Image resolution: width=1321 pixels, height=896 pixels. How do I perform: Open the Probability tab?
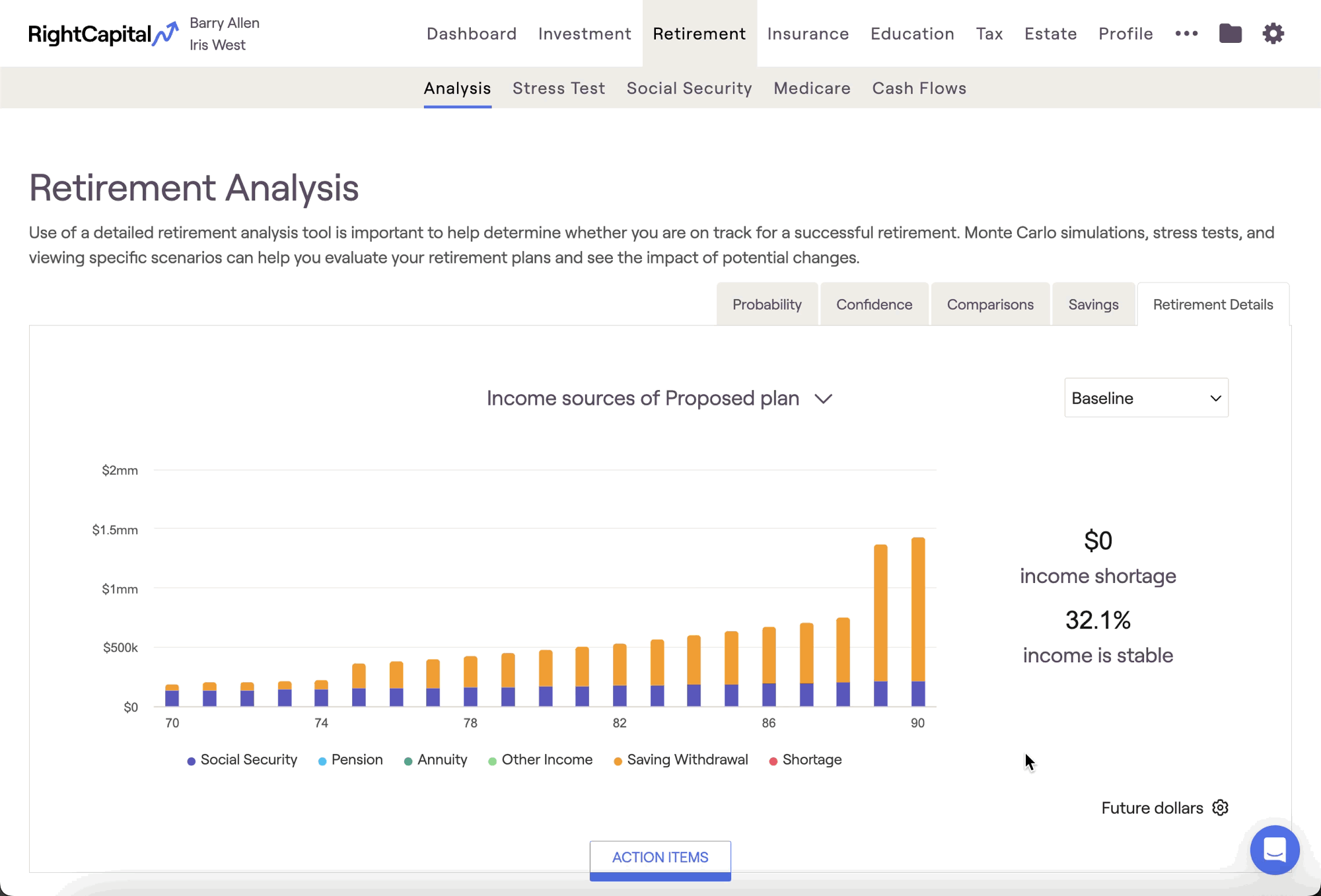click(767, 304)
